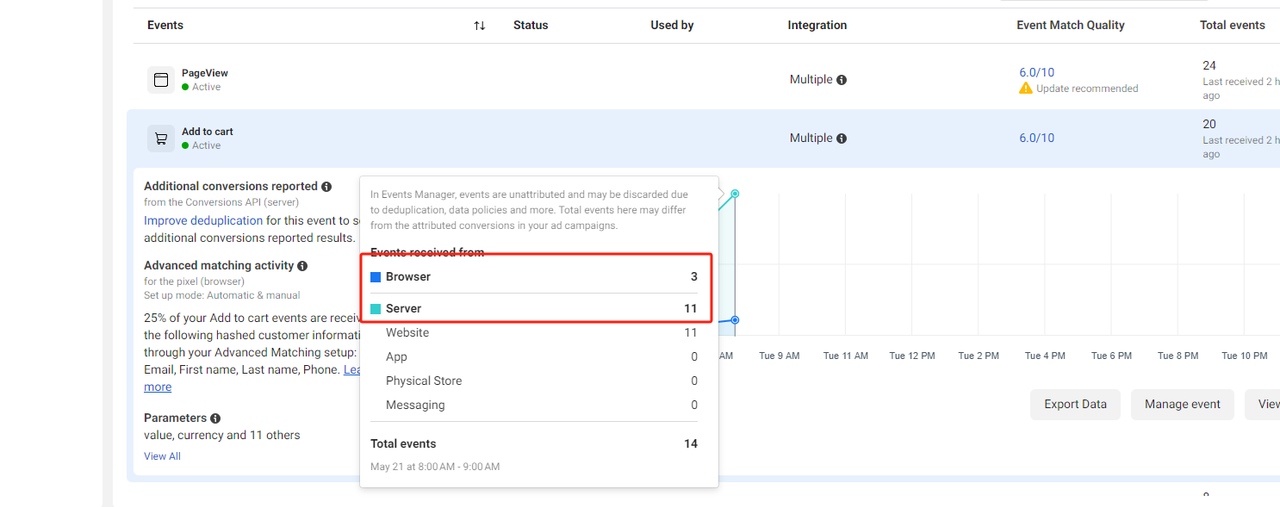
Task: Click the PageView event browser icon
Action: click(x=161, y=80)
